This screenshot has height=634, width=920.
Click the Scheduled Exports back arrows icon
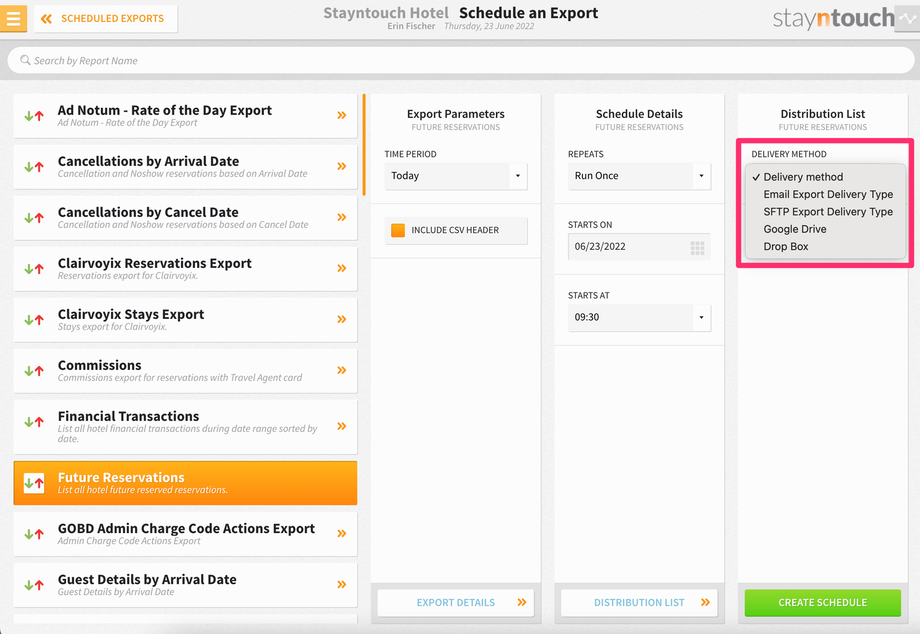(46, 19)
